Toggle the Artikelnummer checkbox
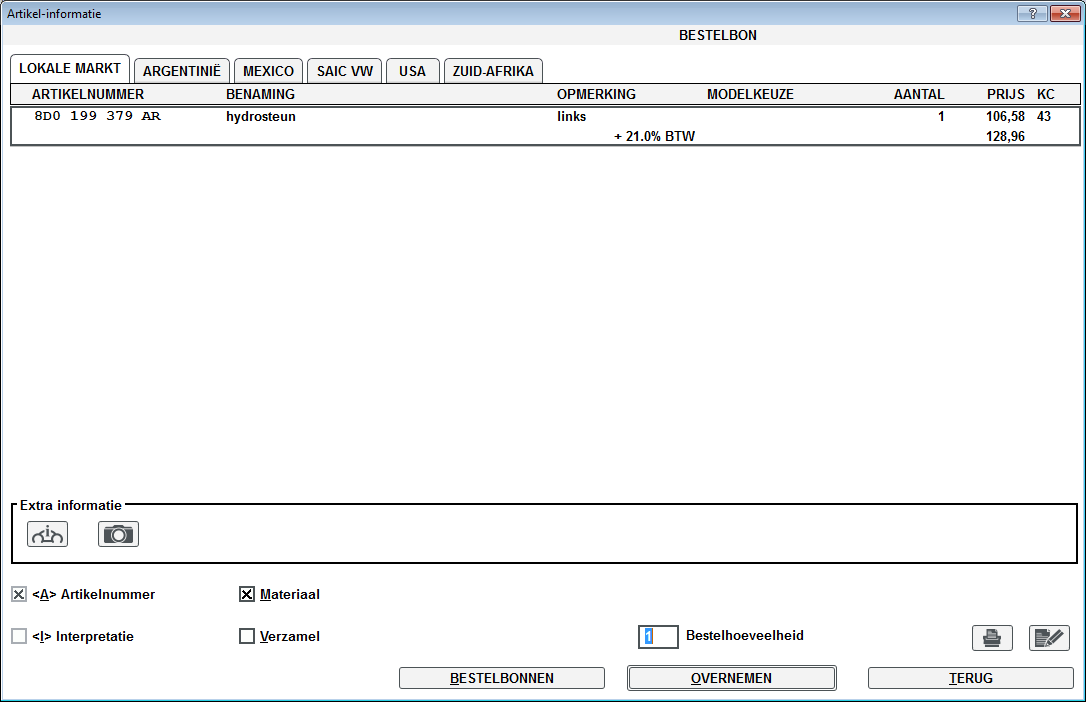 pyautogui.click(x=19, y=595)
